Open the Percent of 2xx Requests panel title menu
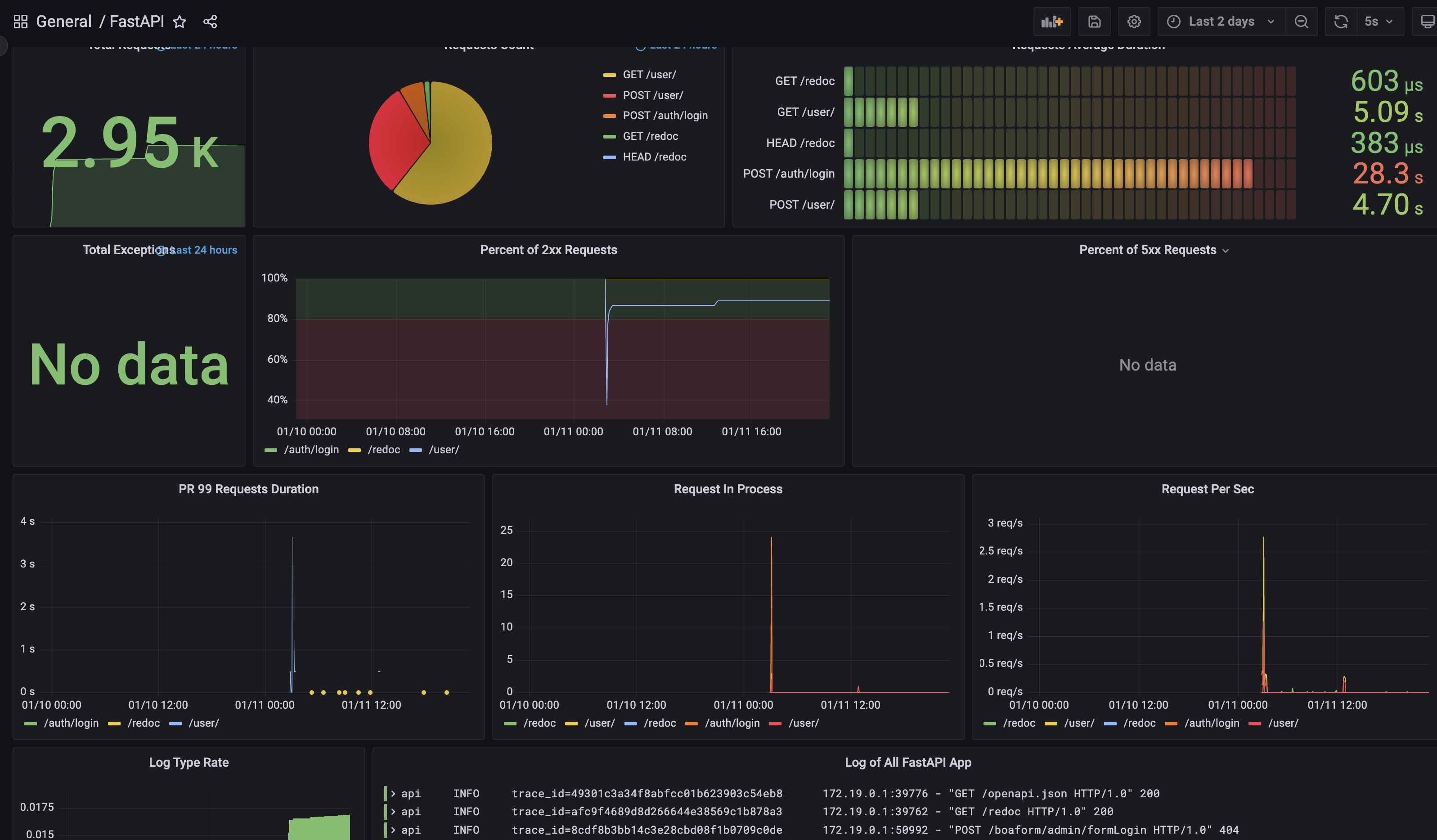 tap(548, 250)
